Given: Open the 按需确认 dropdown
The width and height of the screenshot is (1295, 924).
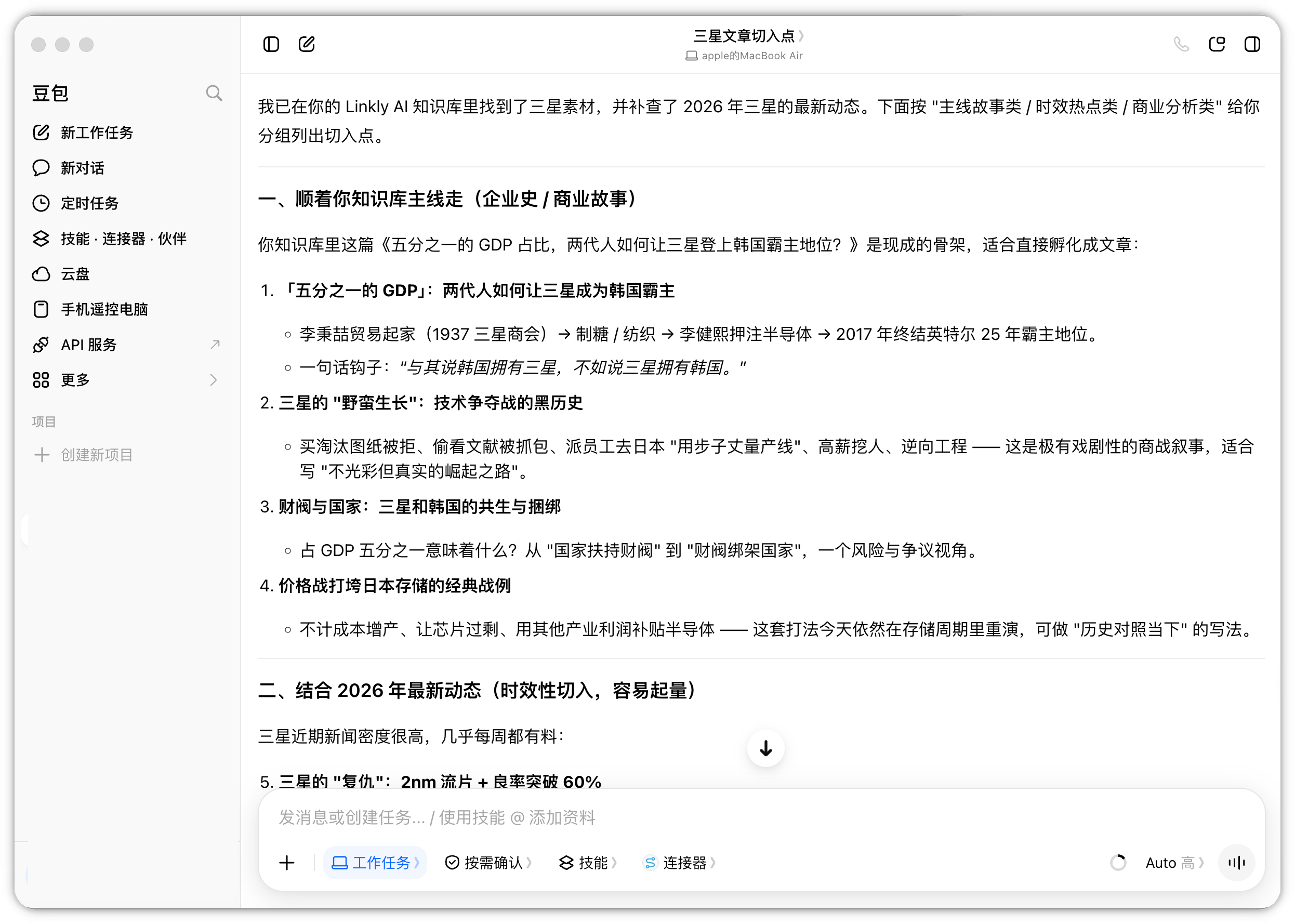Looking at the screenshot, I should [488, 863].
